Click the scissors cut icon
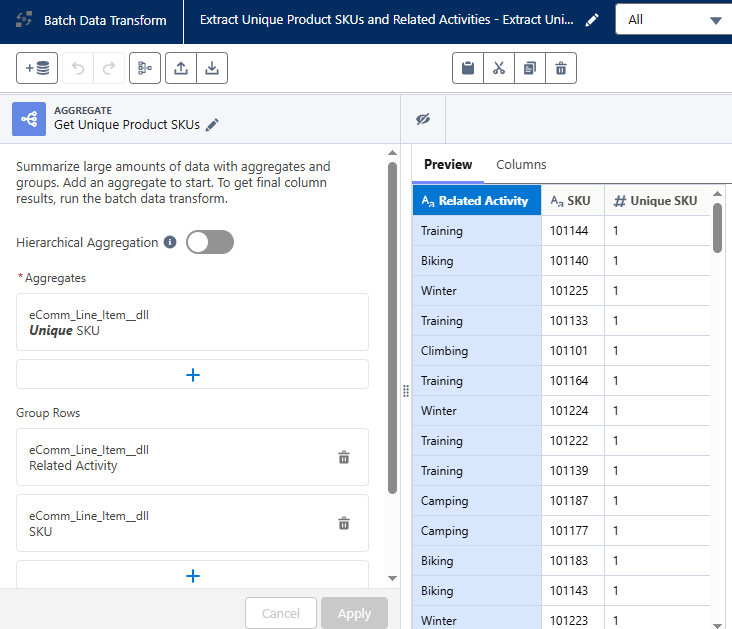Image resolution: width=732 pixels, height=629 pixels. click(x=498, y=68)
